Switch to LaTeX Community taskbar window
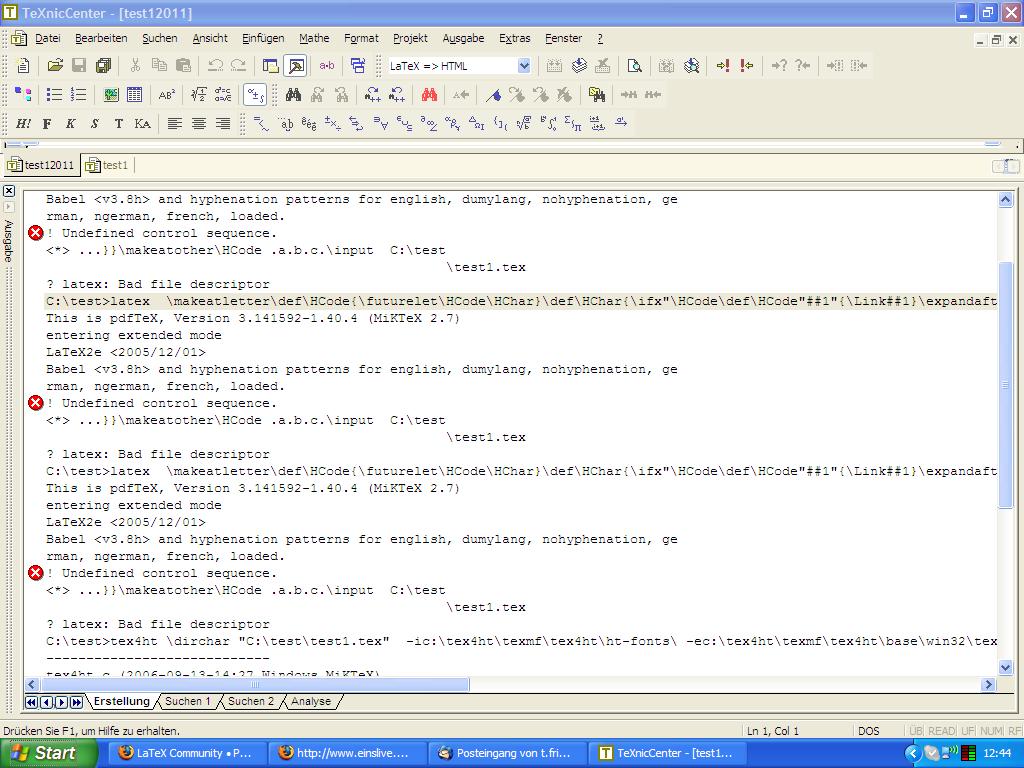 (185, 753)
